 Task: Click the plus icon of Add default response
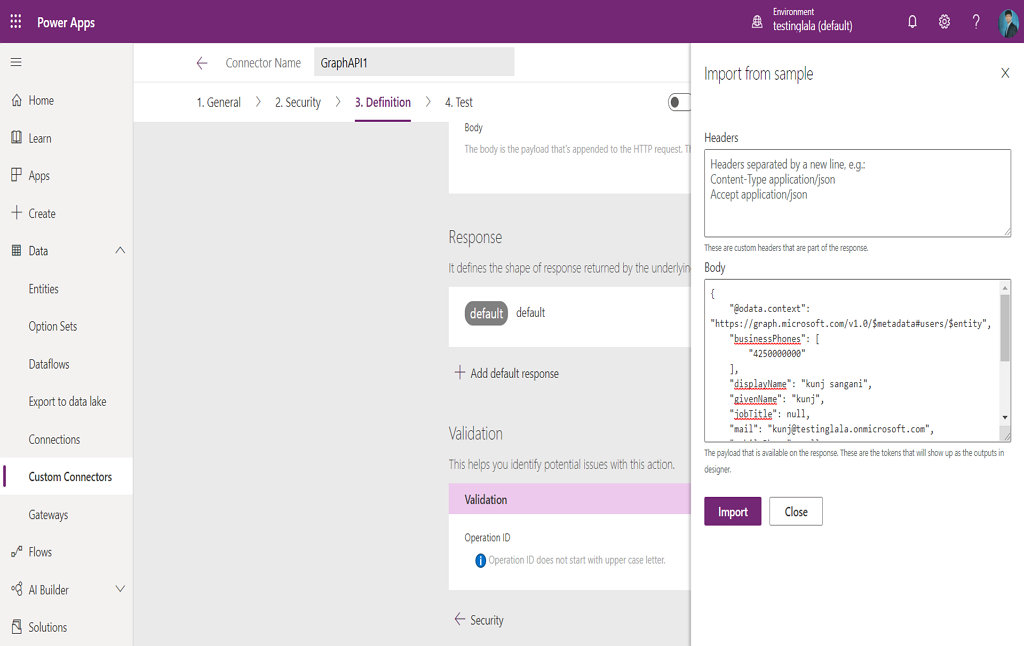pos(460,372)
